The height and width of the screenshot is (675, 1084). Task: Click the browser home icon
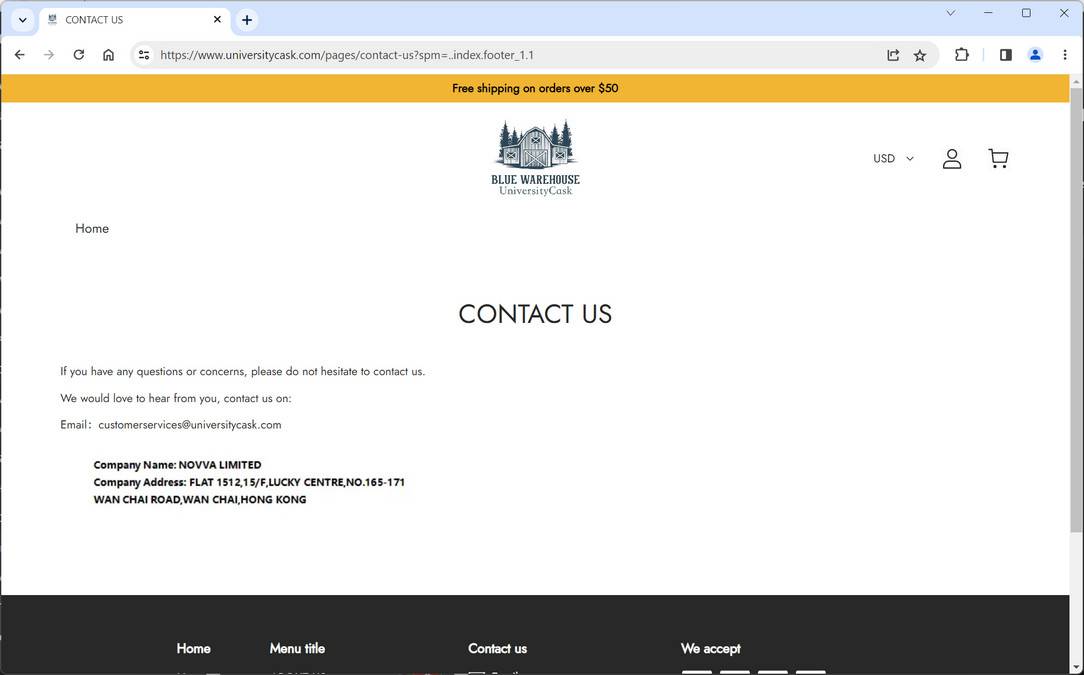coord(108,55)
